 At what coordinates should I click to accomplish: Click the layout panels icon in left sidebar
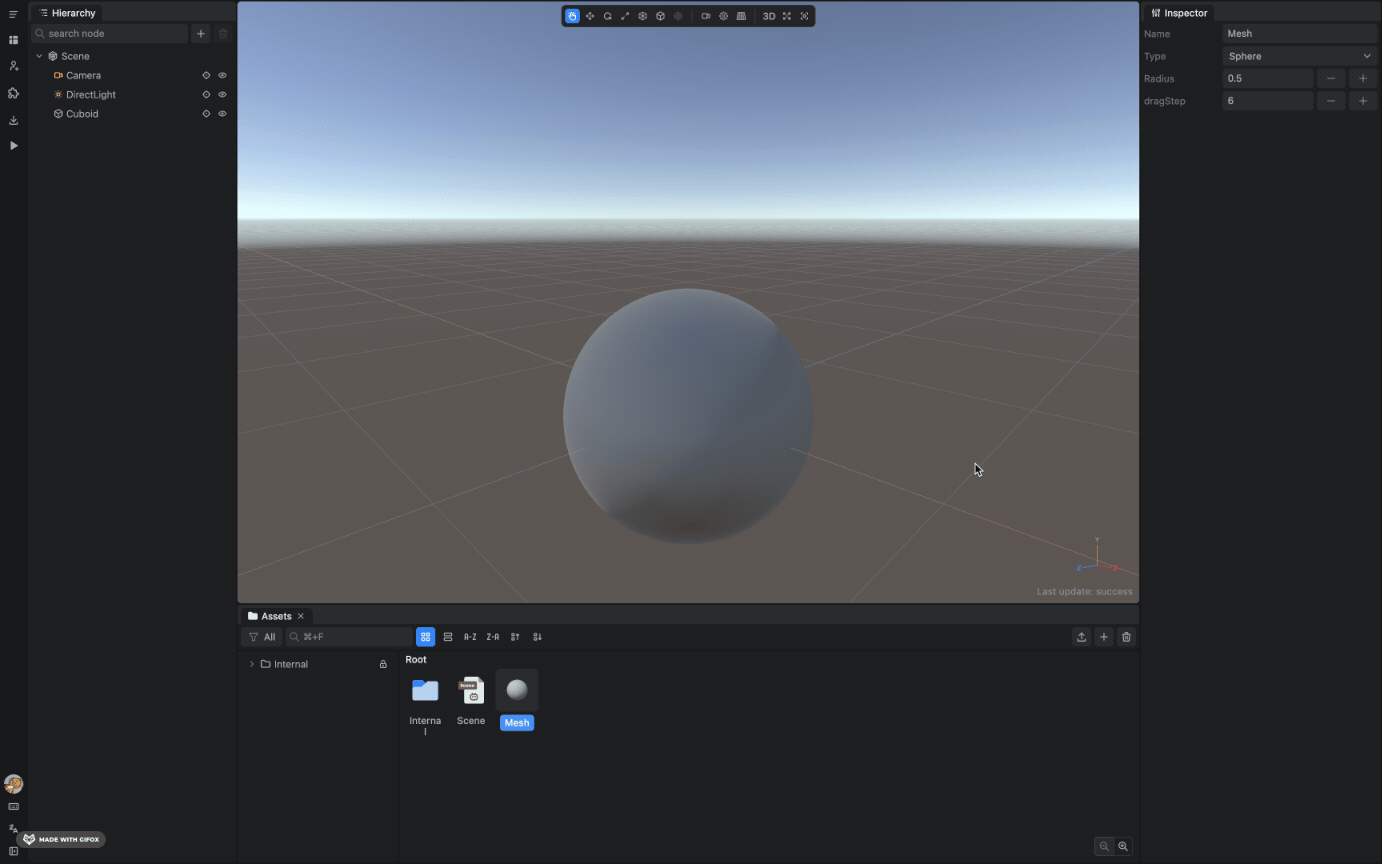[x=13, y=40]
